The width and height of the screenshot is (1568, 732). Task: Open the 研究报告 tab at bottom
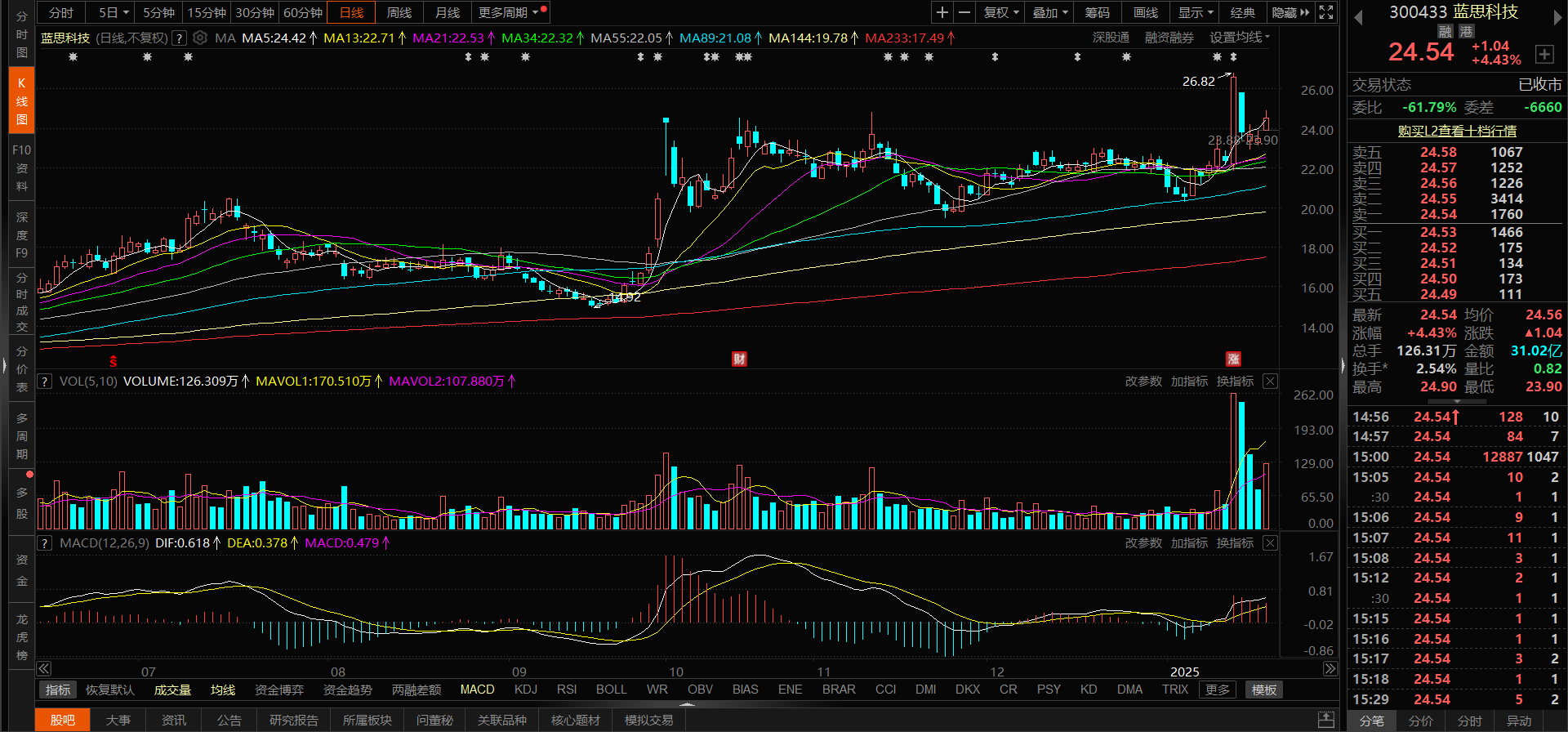(293, 720)
